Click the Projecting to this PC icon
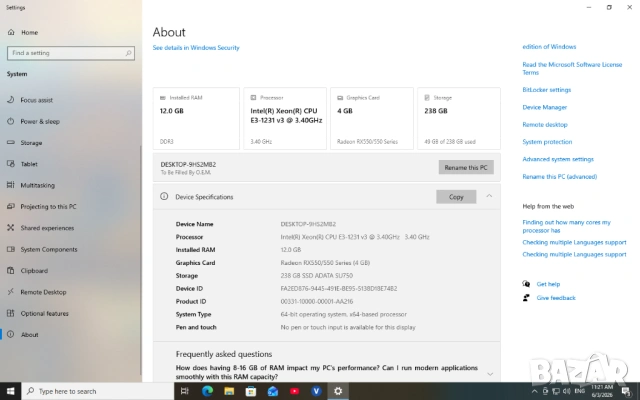 coord(11,206)
